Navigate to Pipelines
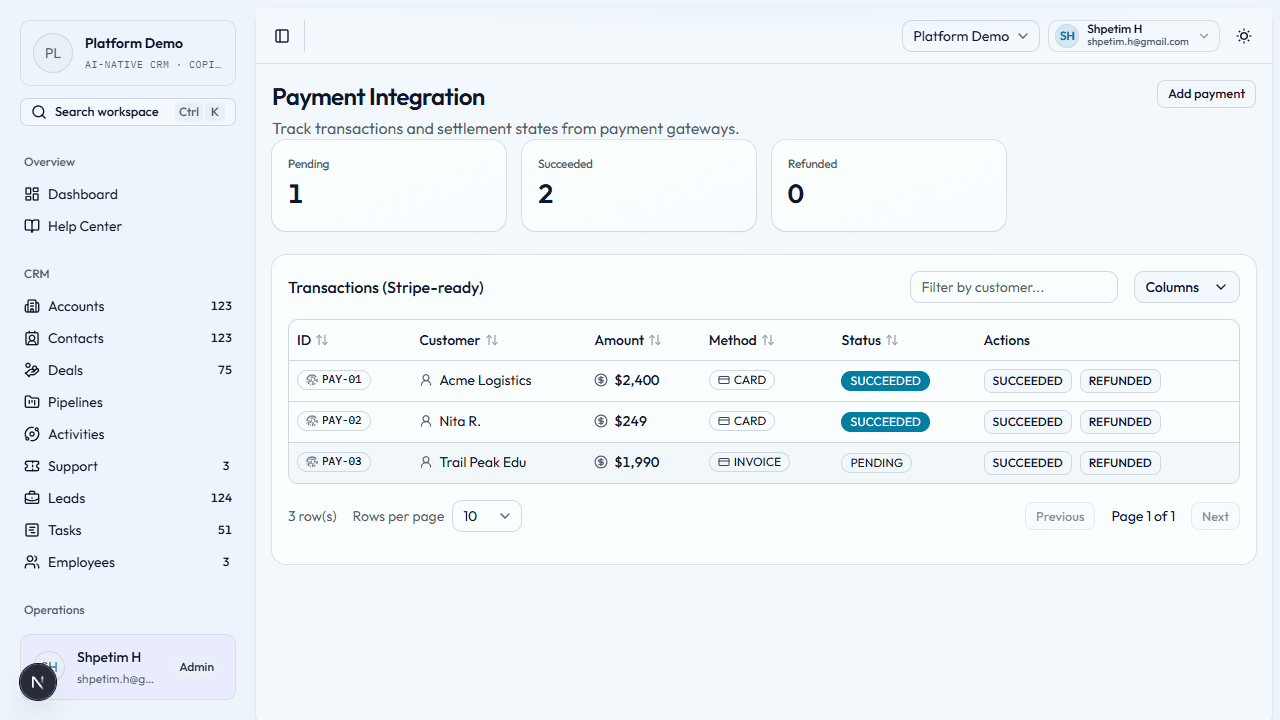Screen dimensions: 1280x720 [75, 401]
